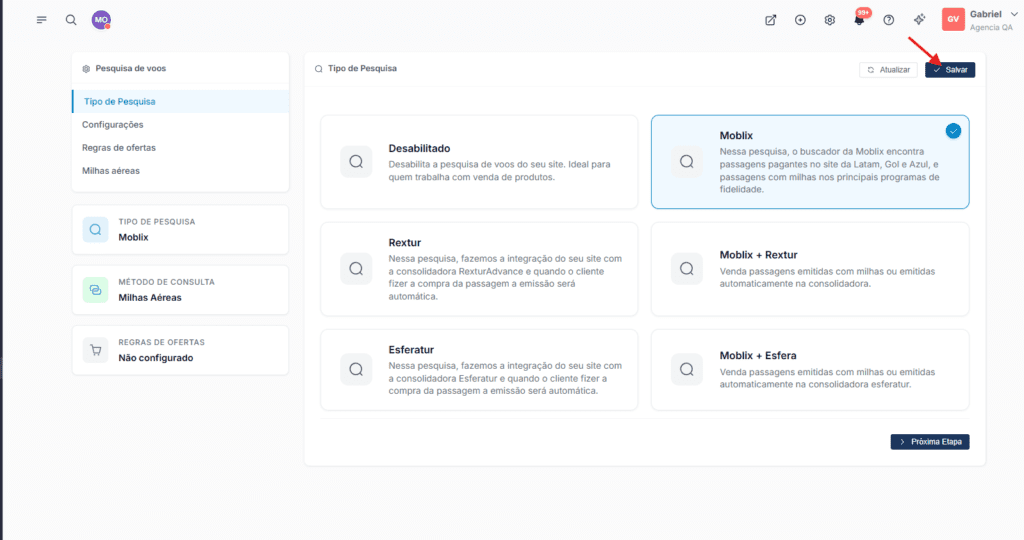Screen dimensions: 1024x540
Task: Select the Desabilitado search option
Action: (x=479, y=162)
